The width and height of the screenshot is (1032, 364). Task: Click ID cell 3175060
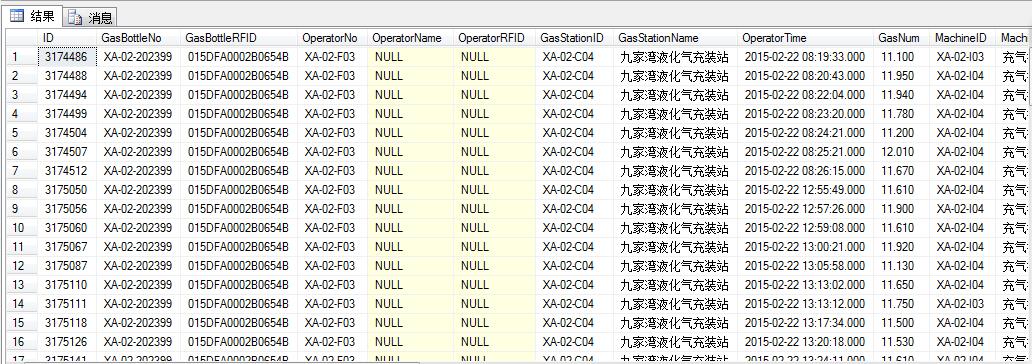point(68,228)
